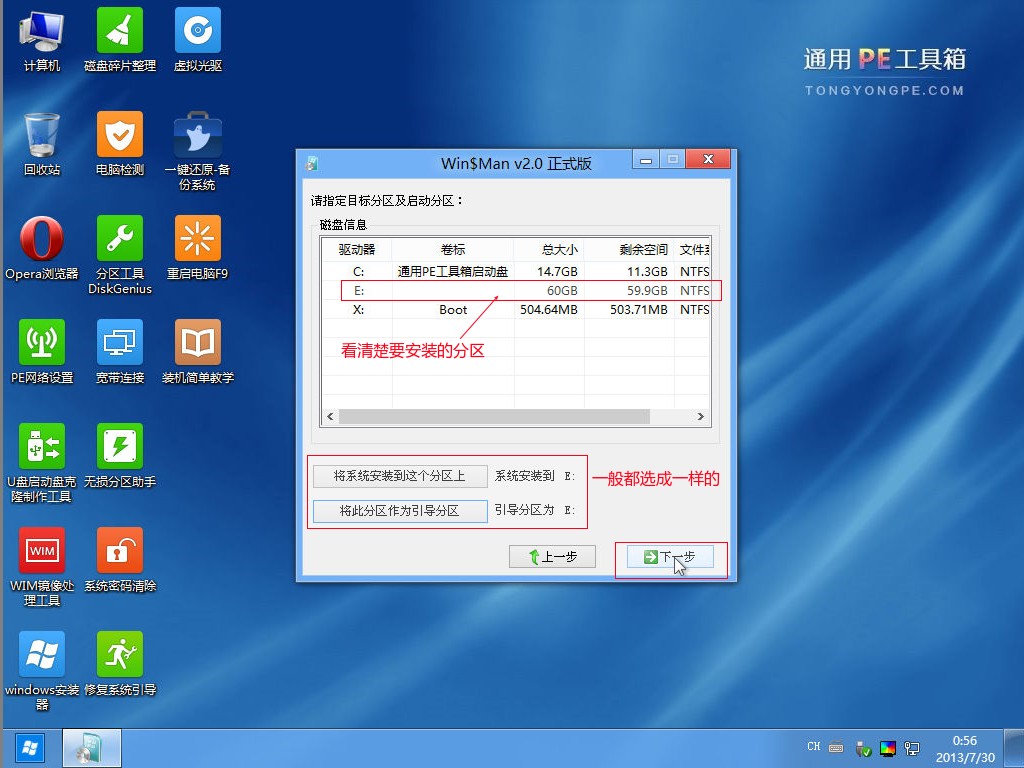Open 修复系统引导 icon
The height and width of the screenshot is (768, 1024).
point(120,663)
